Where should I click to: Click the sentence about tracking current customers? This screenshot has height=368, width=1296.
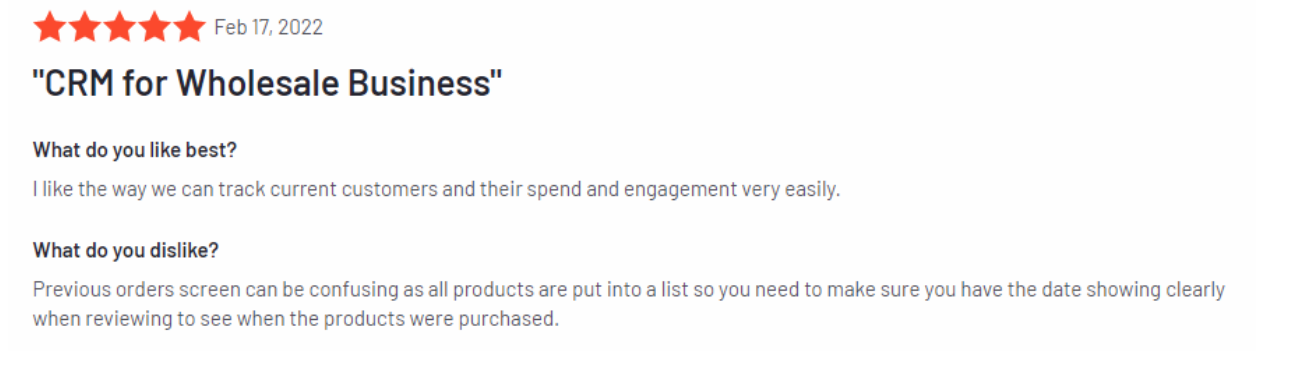[x=436, y=189]
